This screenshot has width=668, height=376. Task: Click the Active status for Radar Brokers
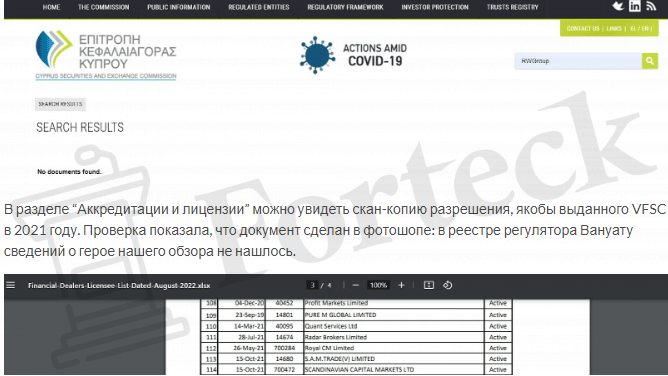[498, 337]
